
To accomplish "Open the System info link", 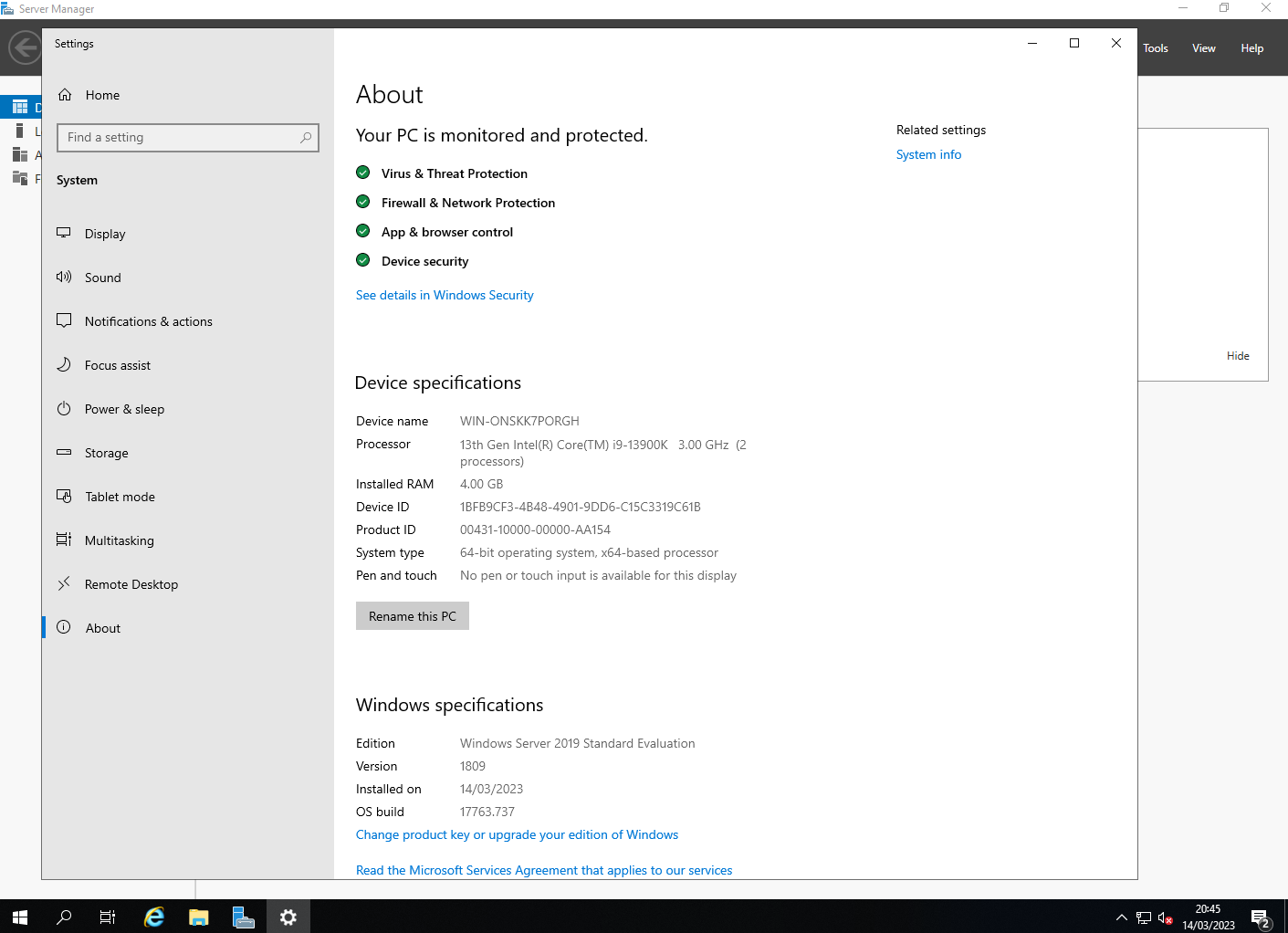I will click(928, 154).
